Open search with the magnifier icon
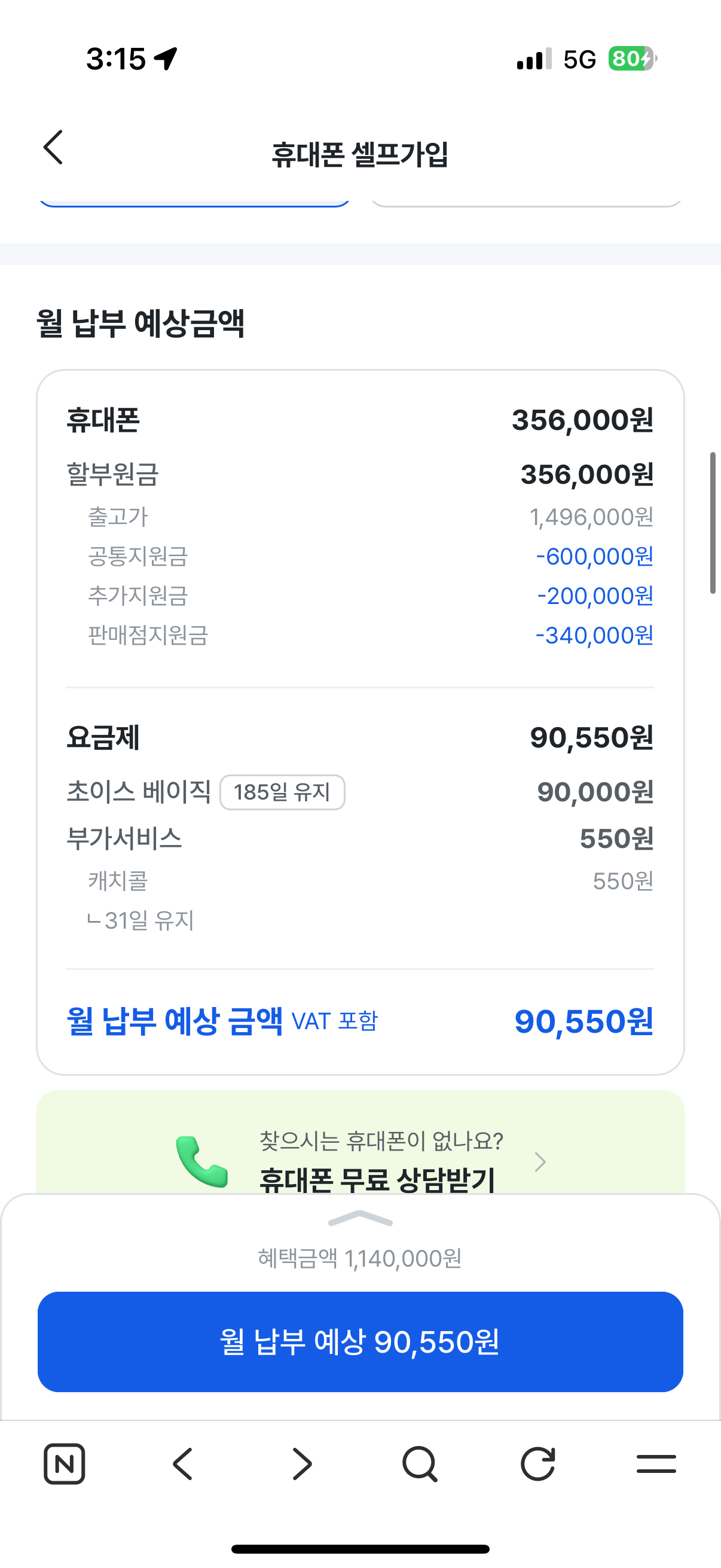The width and height of the screenshot is (721, 1568). [420, 1463]
